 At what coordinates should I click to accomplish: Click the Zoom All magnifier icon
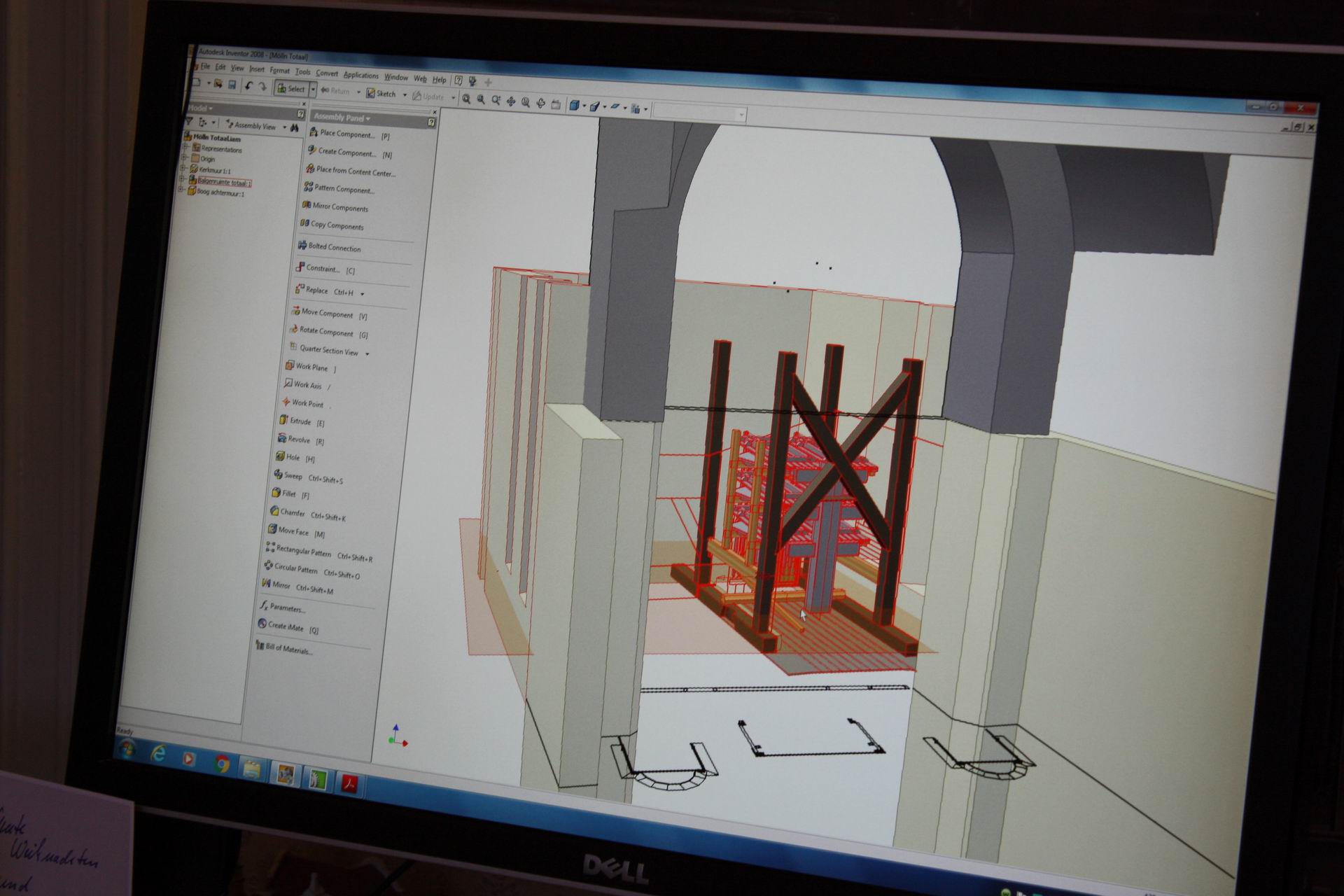click(x=466, y=99)
